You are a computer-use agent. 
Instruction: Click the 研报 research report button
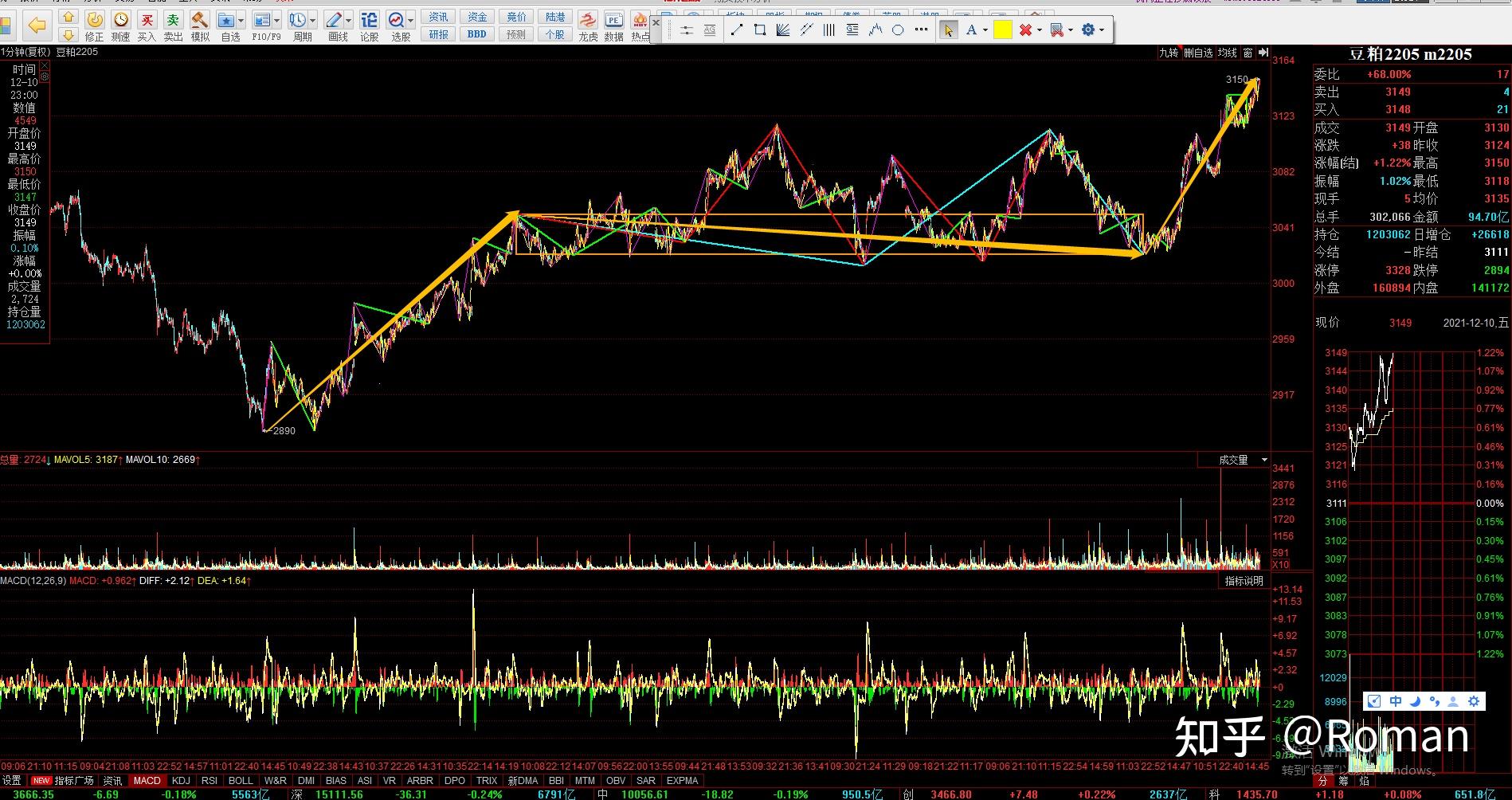(439, 34)
